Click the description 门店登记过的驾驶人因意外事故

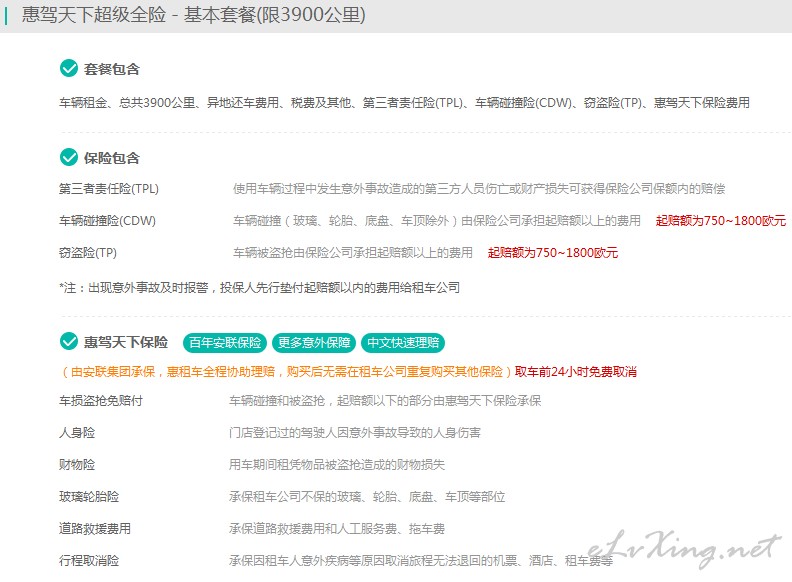(355, 432)
